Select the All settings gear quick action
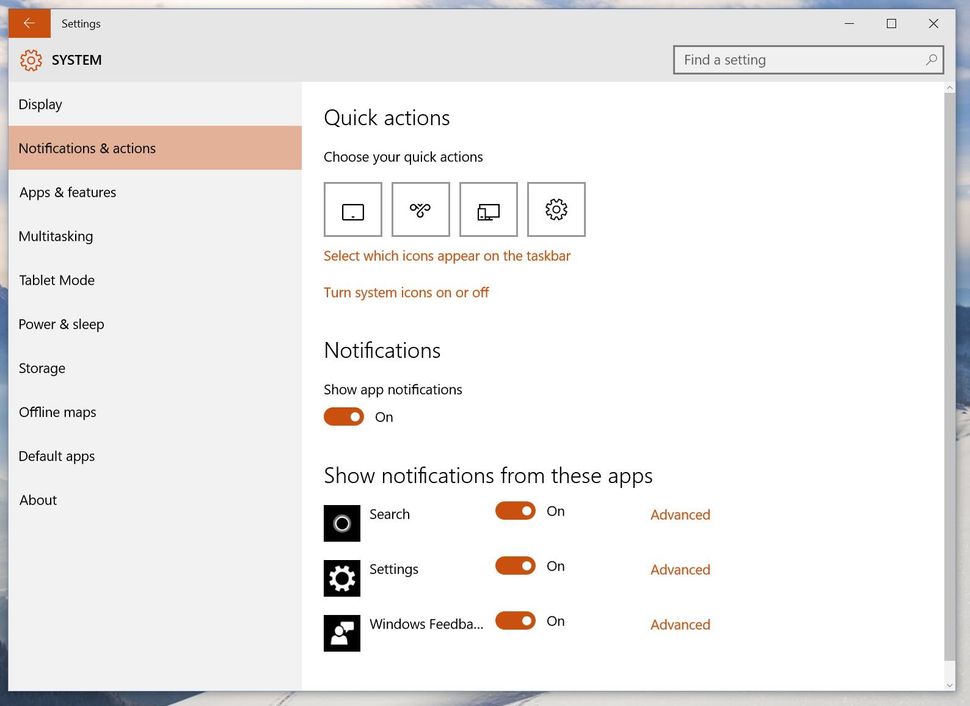This screenshot has height=706, width=970. click(556, 209)
